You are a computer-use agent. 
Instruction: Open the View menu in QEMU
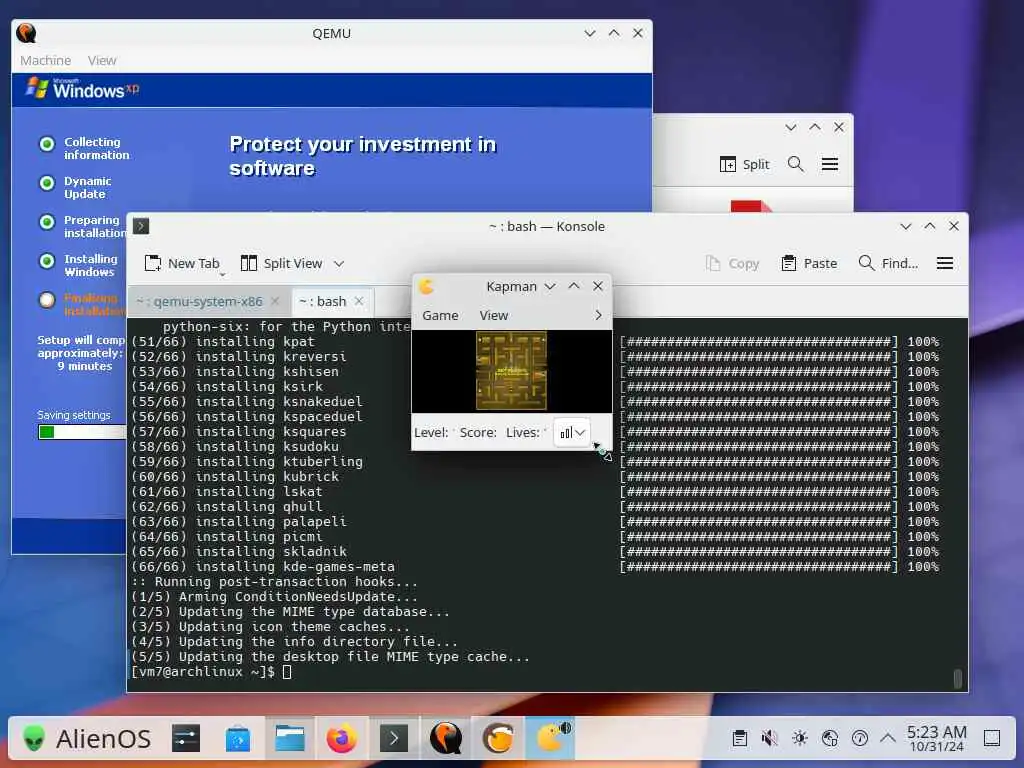point(102,60)
